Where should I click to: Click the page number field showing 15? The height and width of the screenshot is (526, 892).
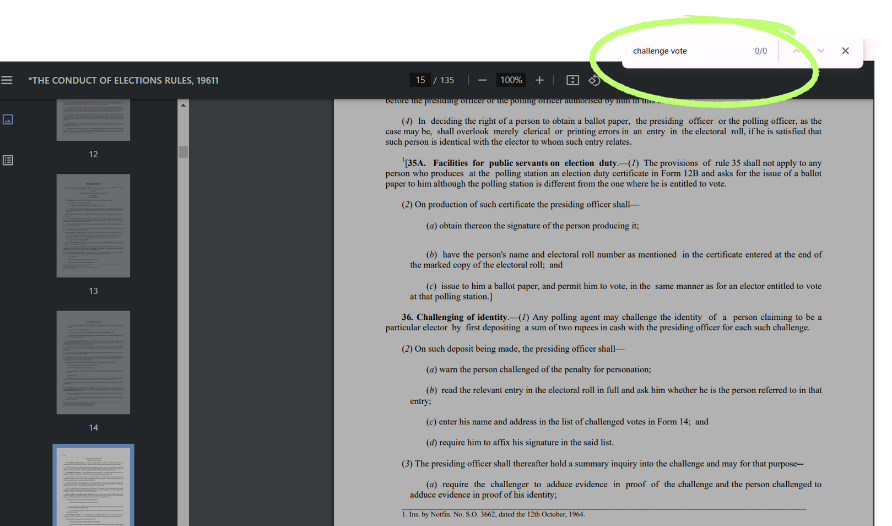(420, 80)
